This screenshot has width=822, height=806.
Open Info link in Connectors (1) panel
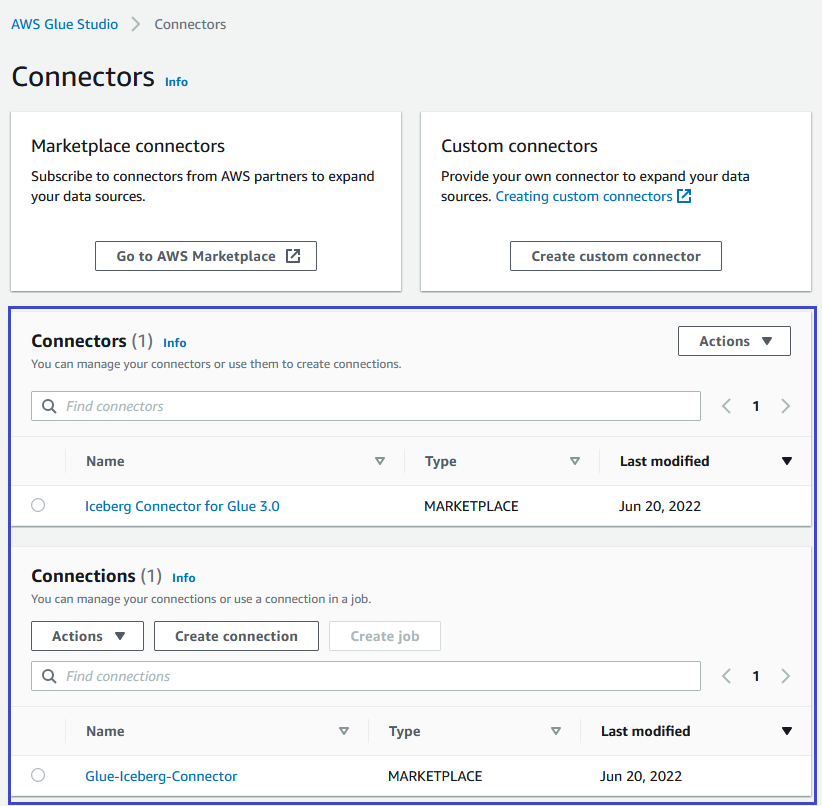click(x=175, y=343)
